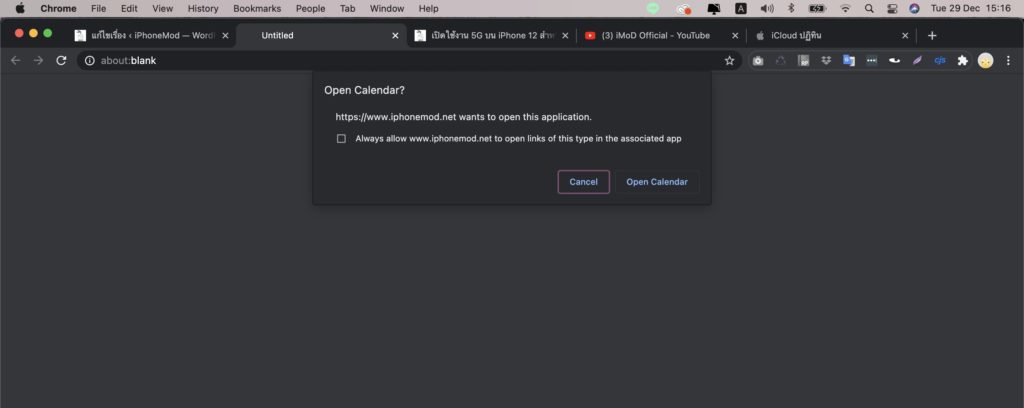Image resolution: width=1024 pixels, height=408 pixels.
Task: Click the bookmark star icon
Action: tap(730, 60)
